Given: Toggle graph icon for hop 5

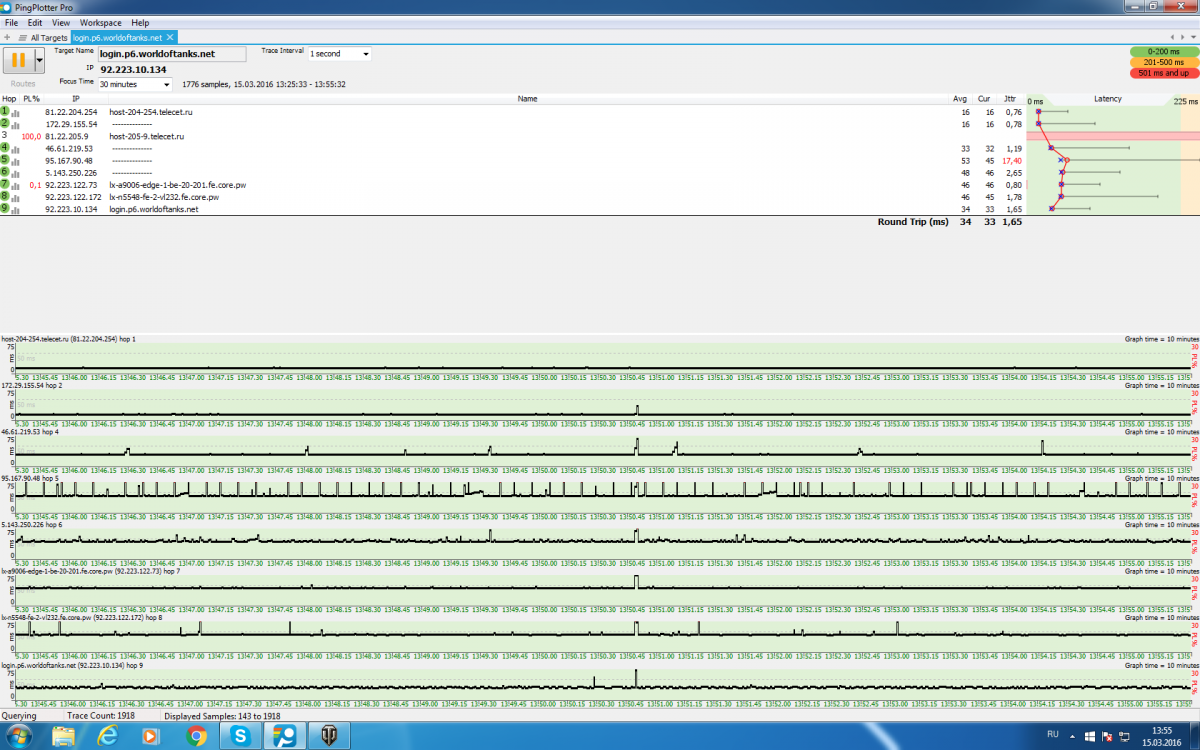Looking at the screenshot, I should 15,160.
